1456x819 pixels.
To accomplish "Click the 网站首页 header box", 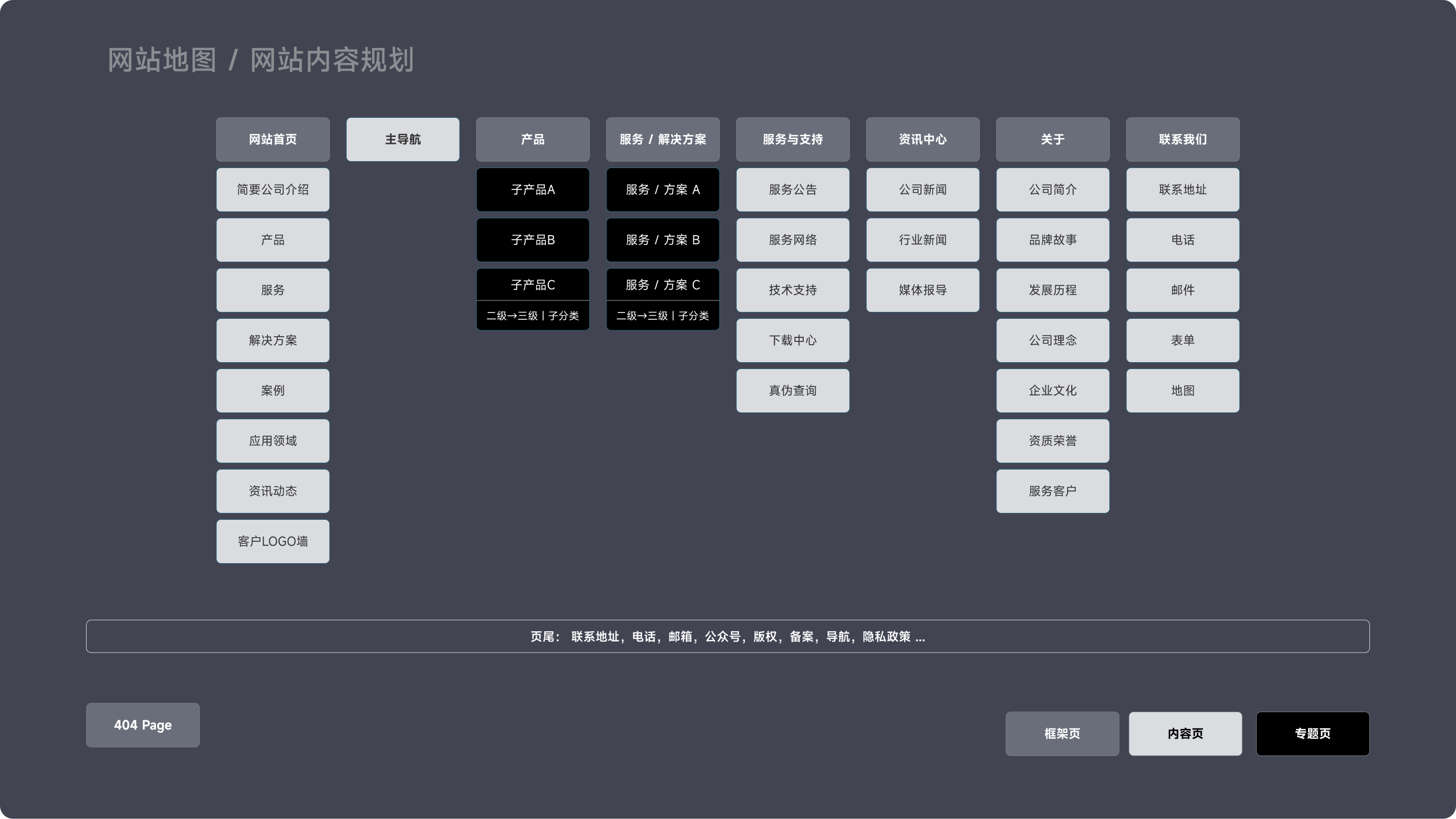I will tap(273, 139).
